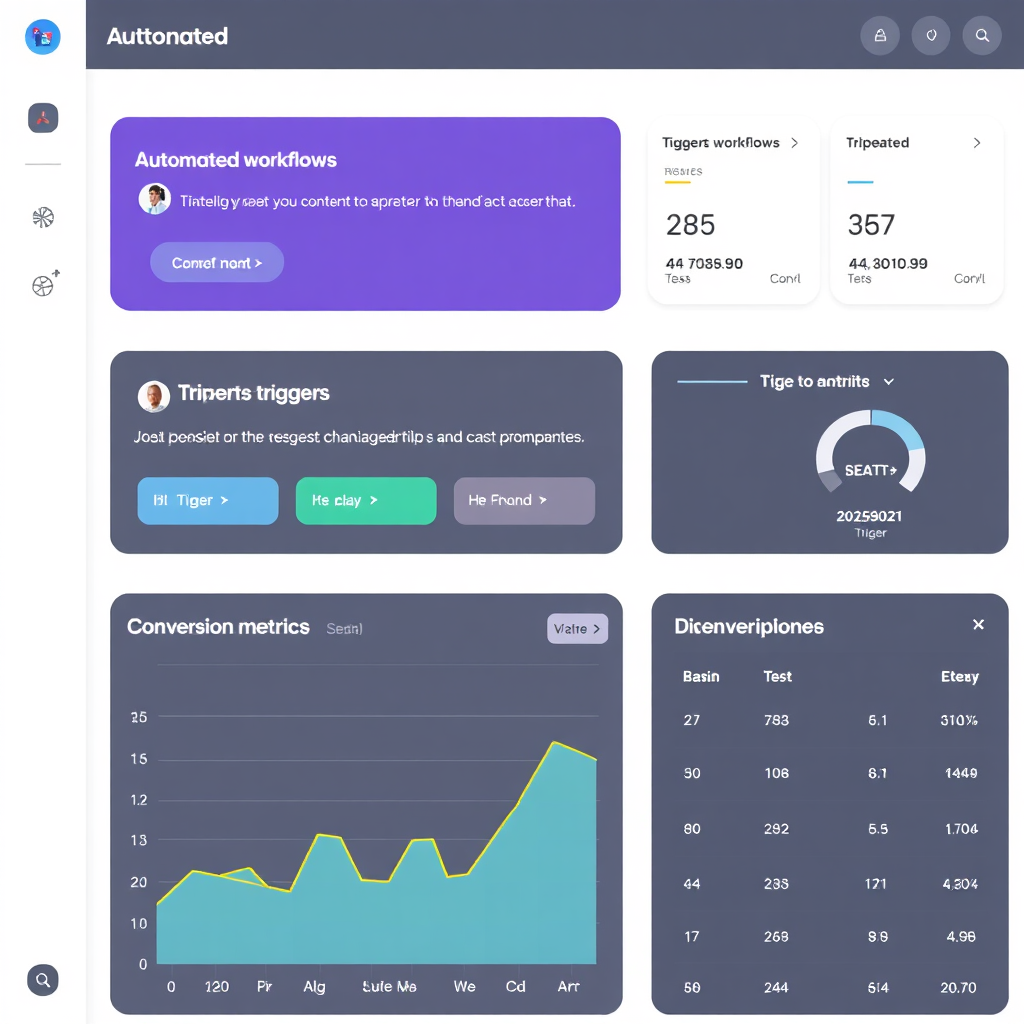Click the blue Tiger button
Screen dimensions: 1024x1024
[208, 501]
